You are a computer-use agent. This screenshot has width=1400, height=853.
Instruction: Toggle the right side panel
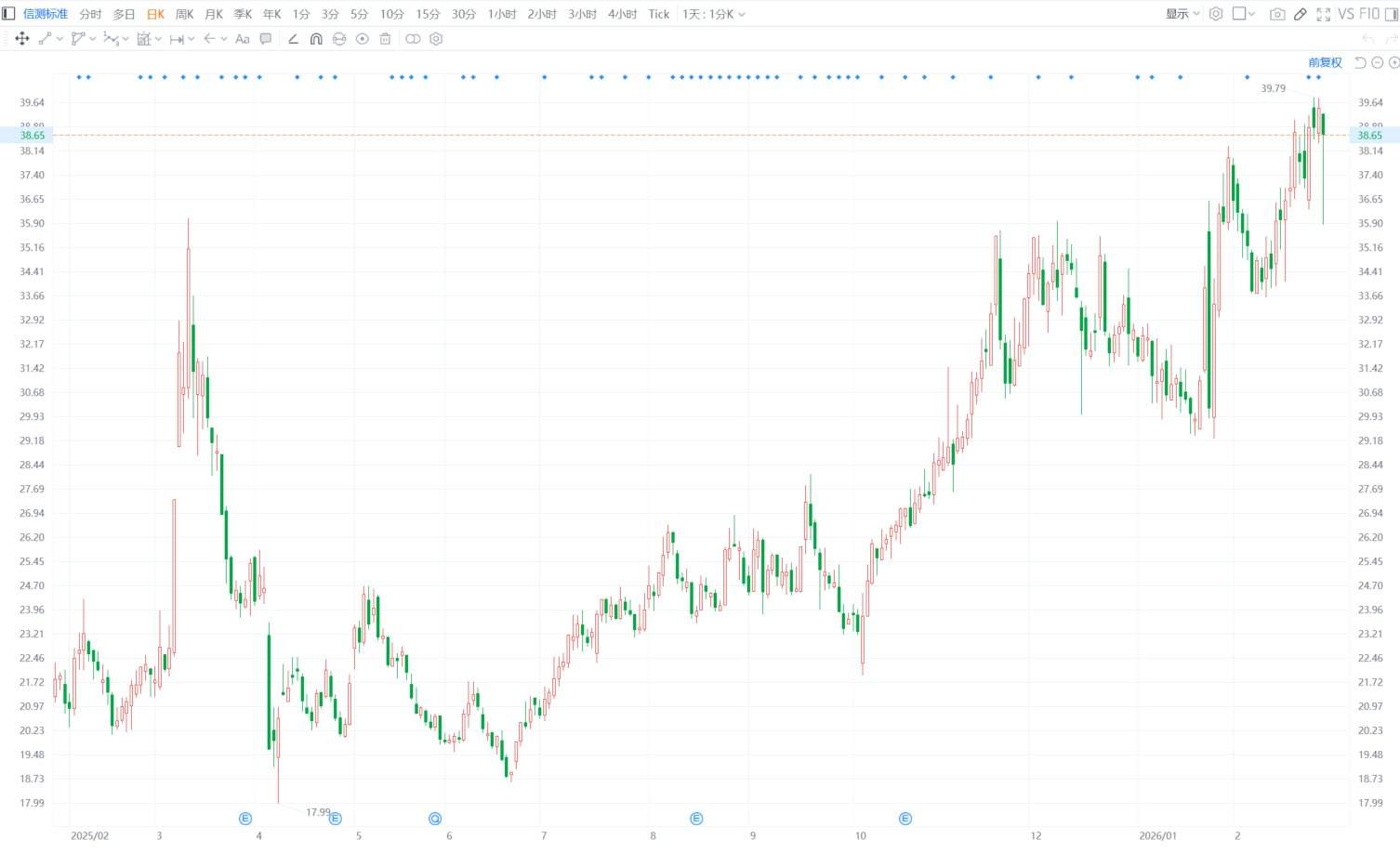point(1392,14)
